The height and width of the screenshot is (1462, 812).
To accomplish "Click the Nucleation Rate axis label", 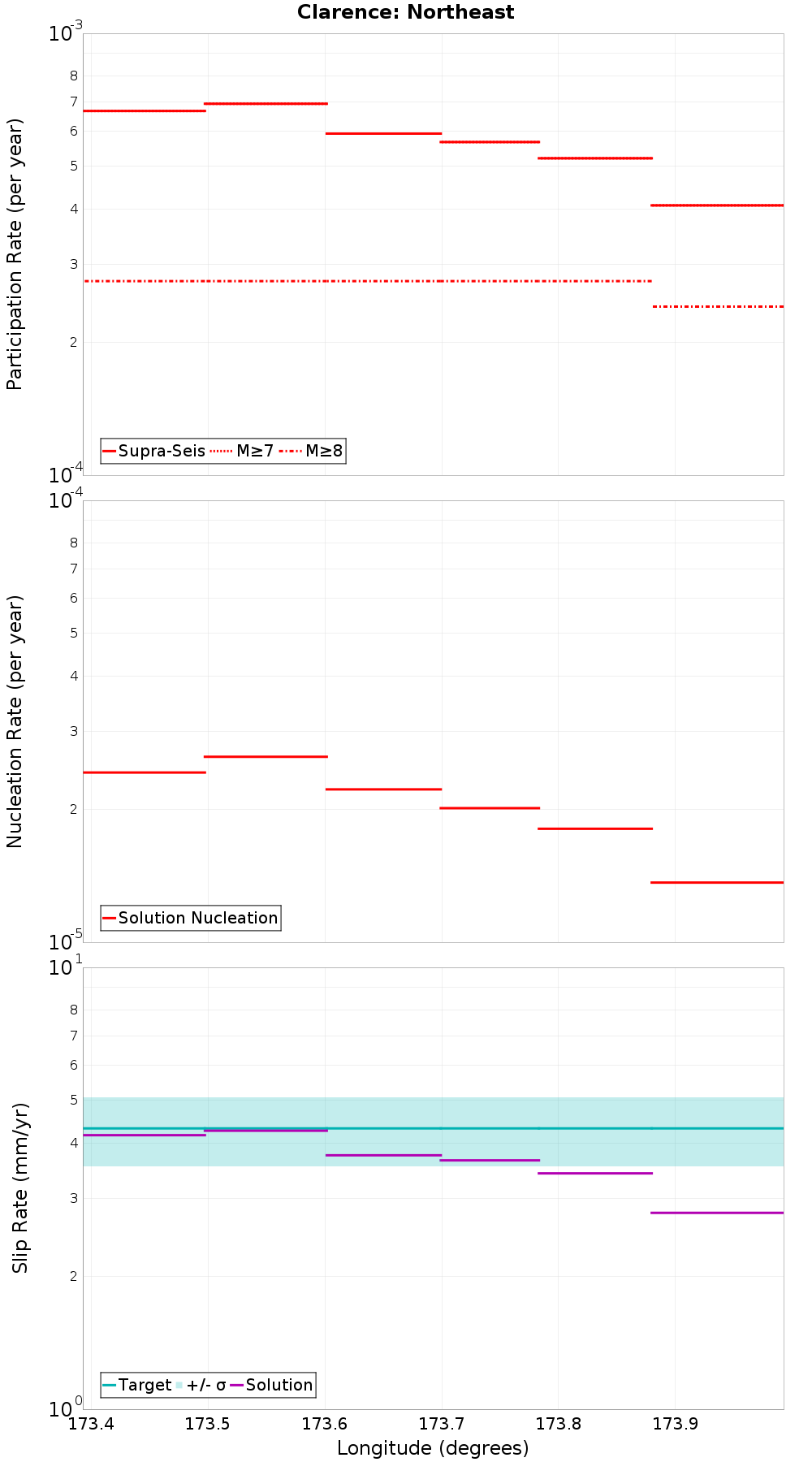I will coord(15,721).
